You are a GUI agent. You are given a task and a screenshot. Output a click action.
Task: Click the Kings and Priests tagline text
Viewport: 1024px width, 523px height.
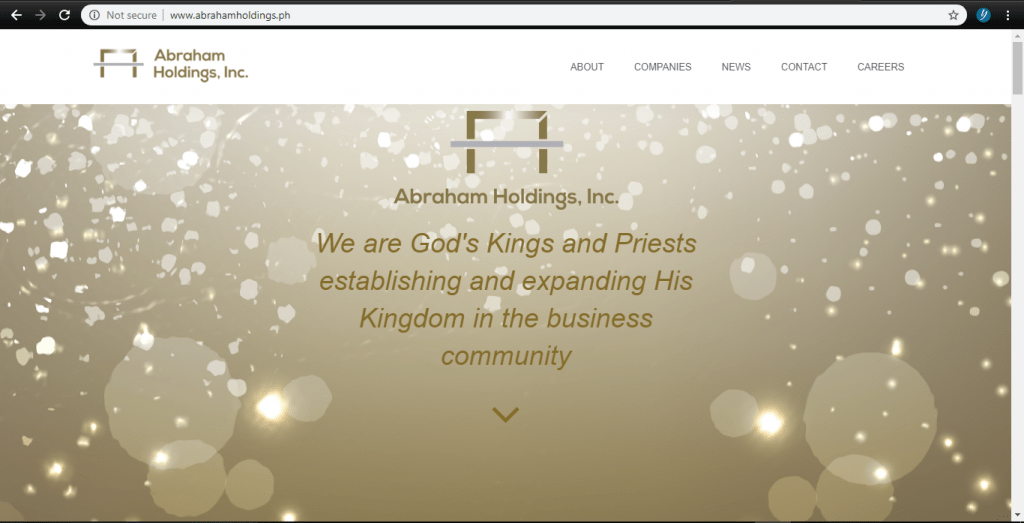[x=507, y=300]
